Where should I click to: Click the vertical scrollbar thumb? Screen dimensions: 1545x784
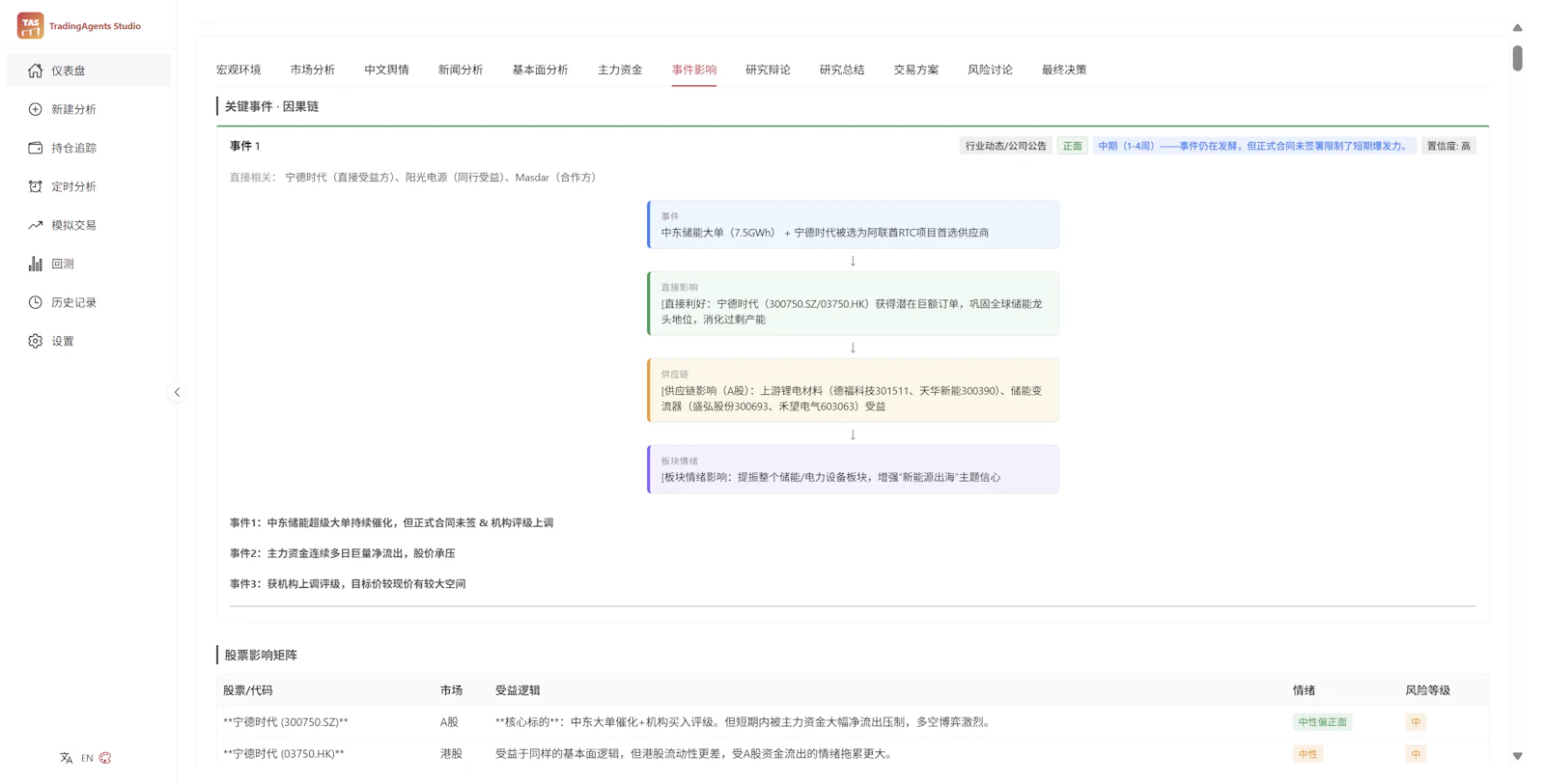coord(1517,58)
